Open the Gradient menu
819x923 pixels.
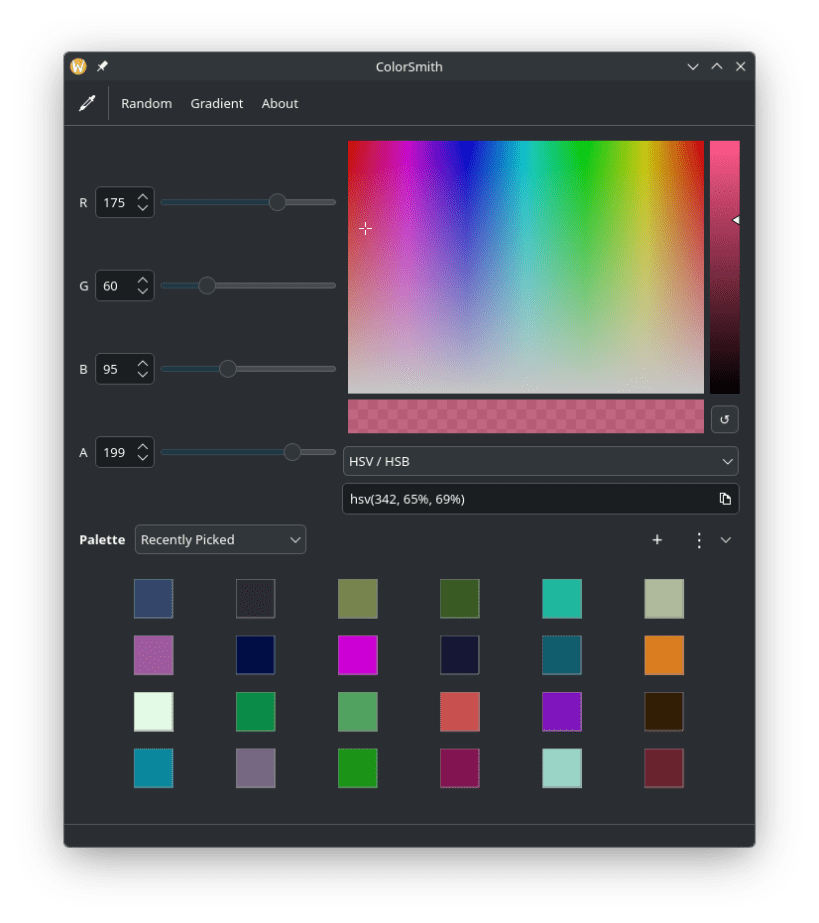click(x=216, y=103)
